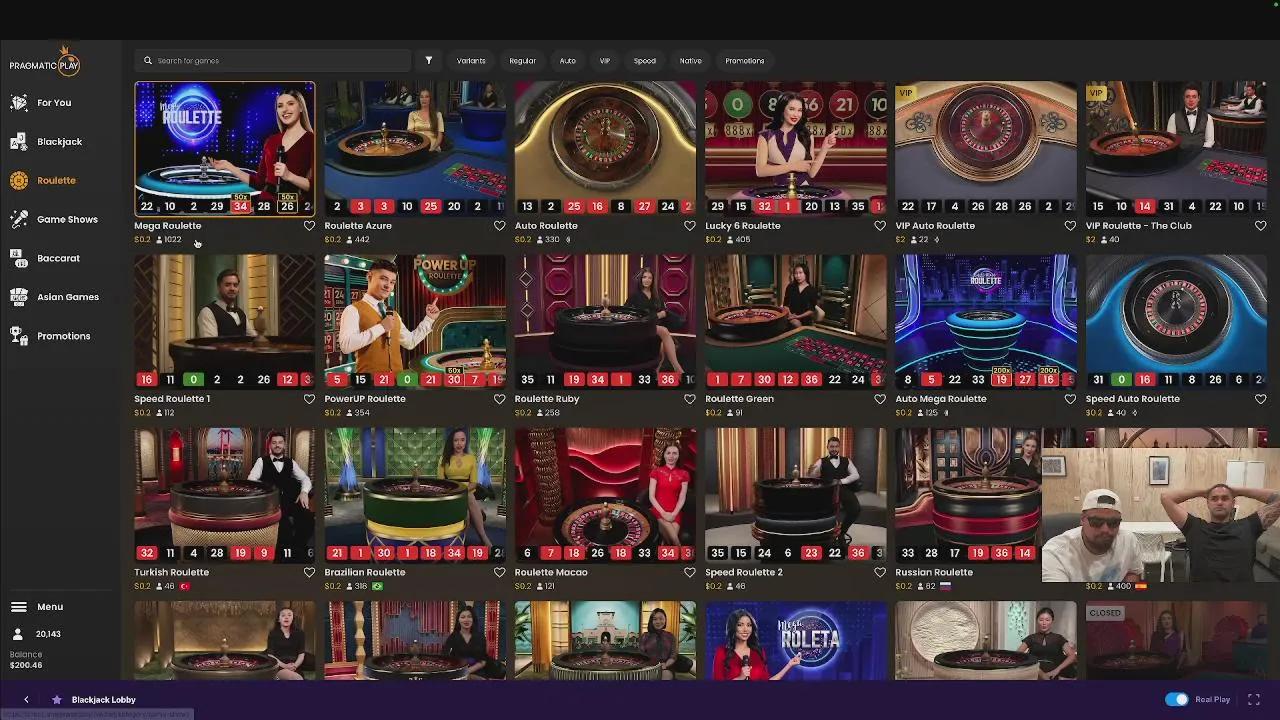Click the Baccarat sidebar icon

(x=19, y=258)
